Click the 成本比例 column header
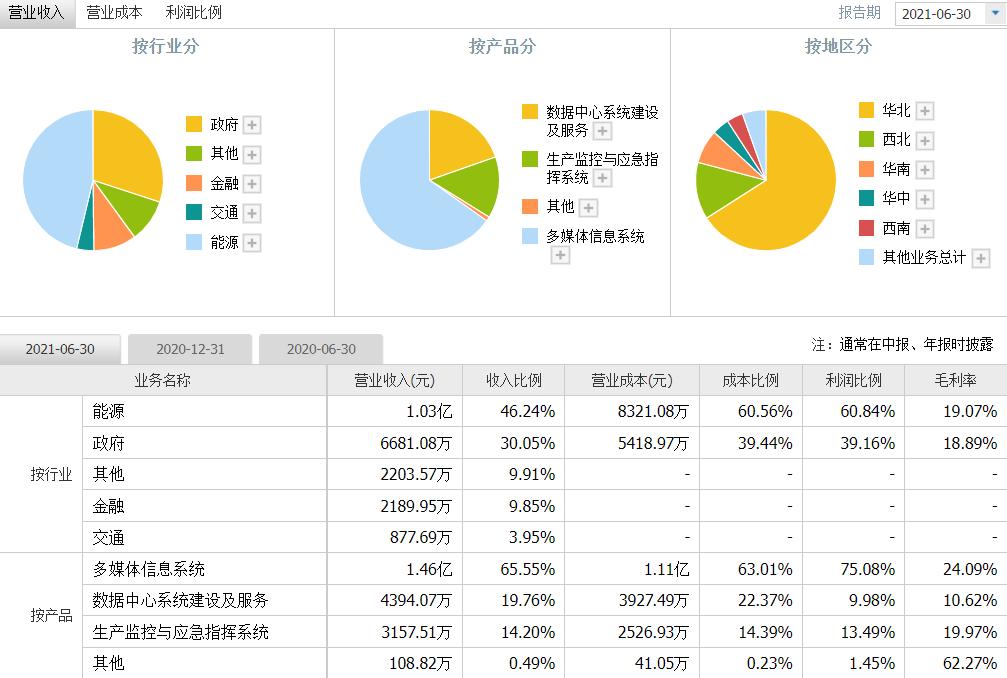This screenshot has width=1007, height=678. click(x=751, y=381)
